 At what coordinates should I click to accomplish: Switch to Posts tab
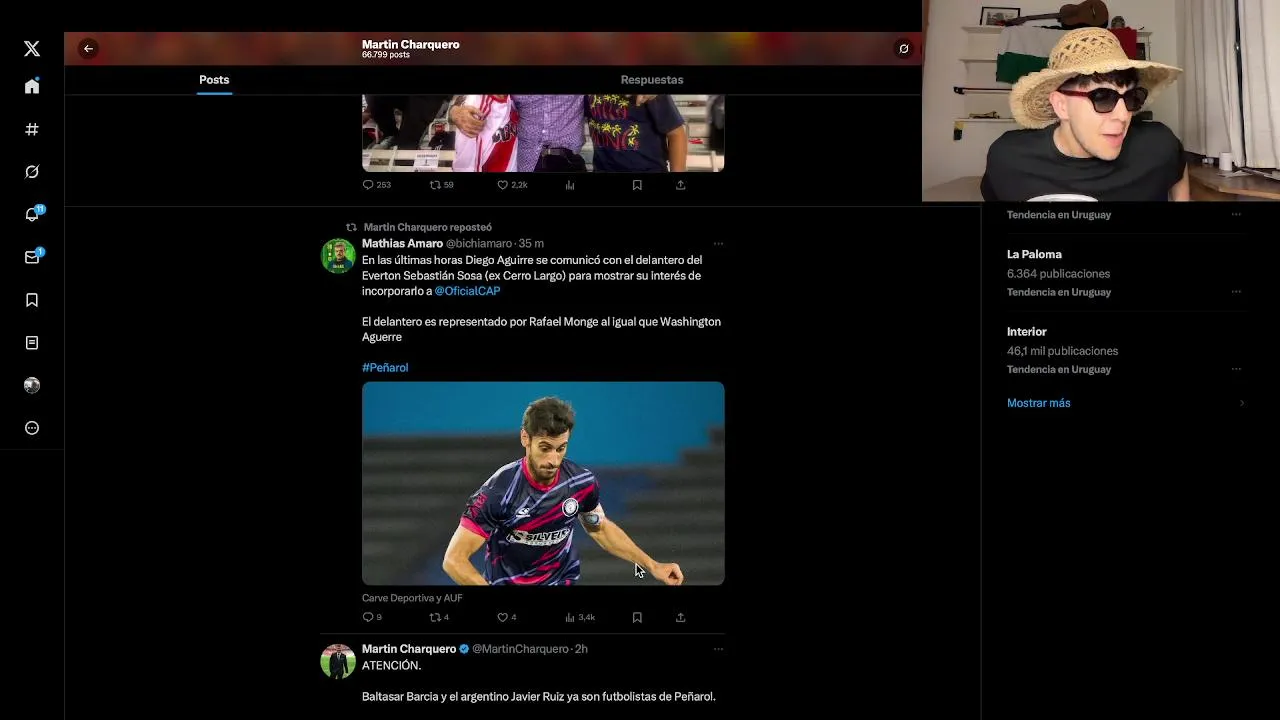tap(214, 80)
